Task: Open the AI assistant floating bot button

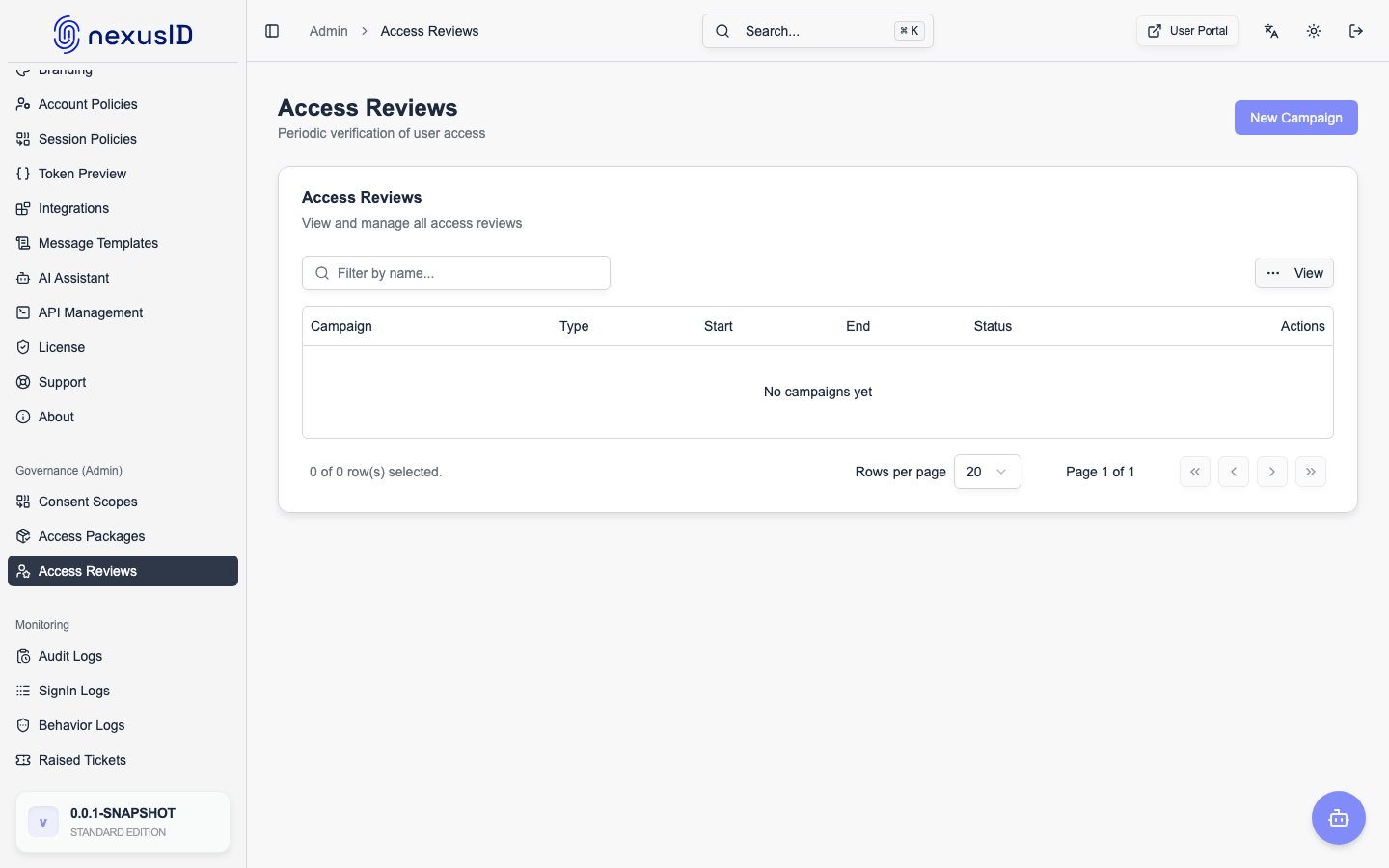Action: coord(1339,818)
